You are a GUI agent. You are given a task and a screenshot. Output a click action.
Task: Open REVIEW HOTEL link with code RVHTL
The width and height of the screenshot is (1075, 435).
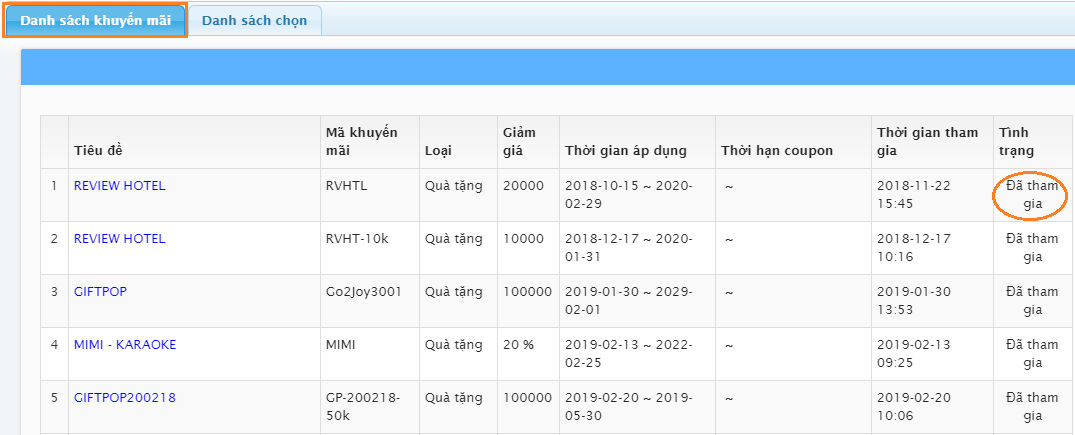pyautogui.click(x=119, y=186)
